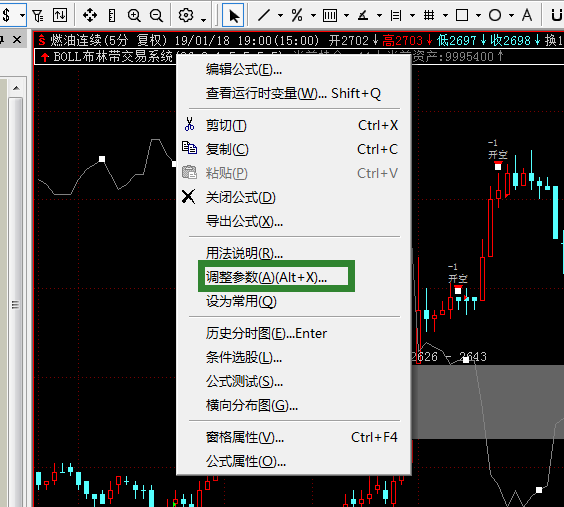Choose 查看运行时变量(W) menu entry

click(x=294, y=93)
